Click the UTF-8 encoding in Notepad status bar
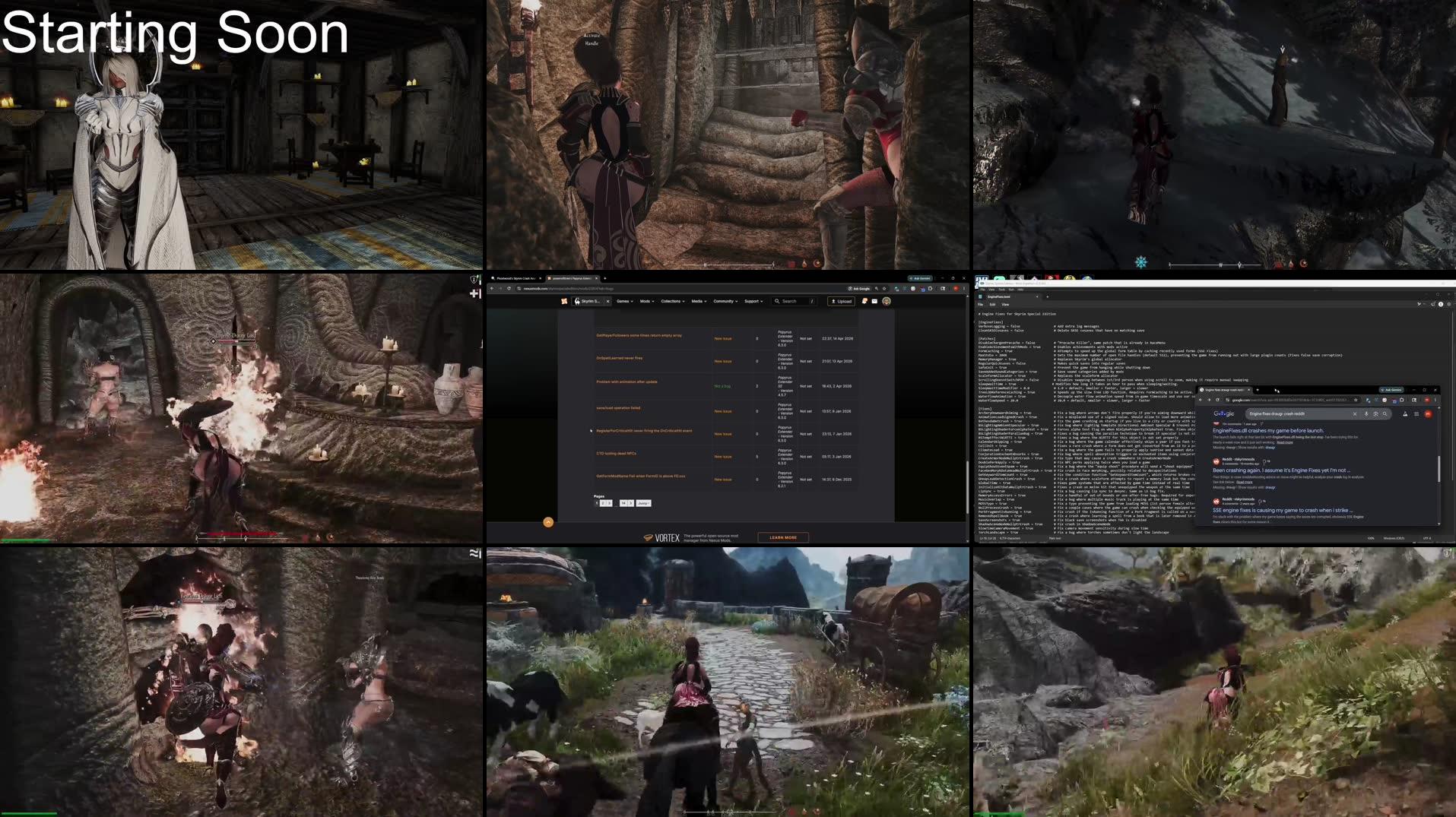The height and width of the screenshot is (817, 1456). pos(1427,538)
